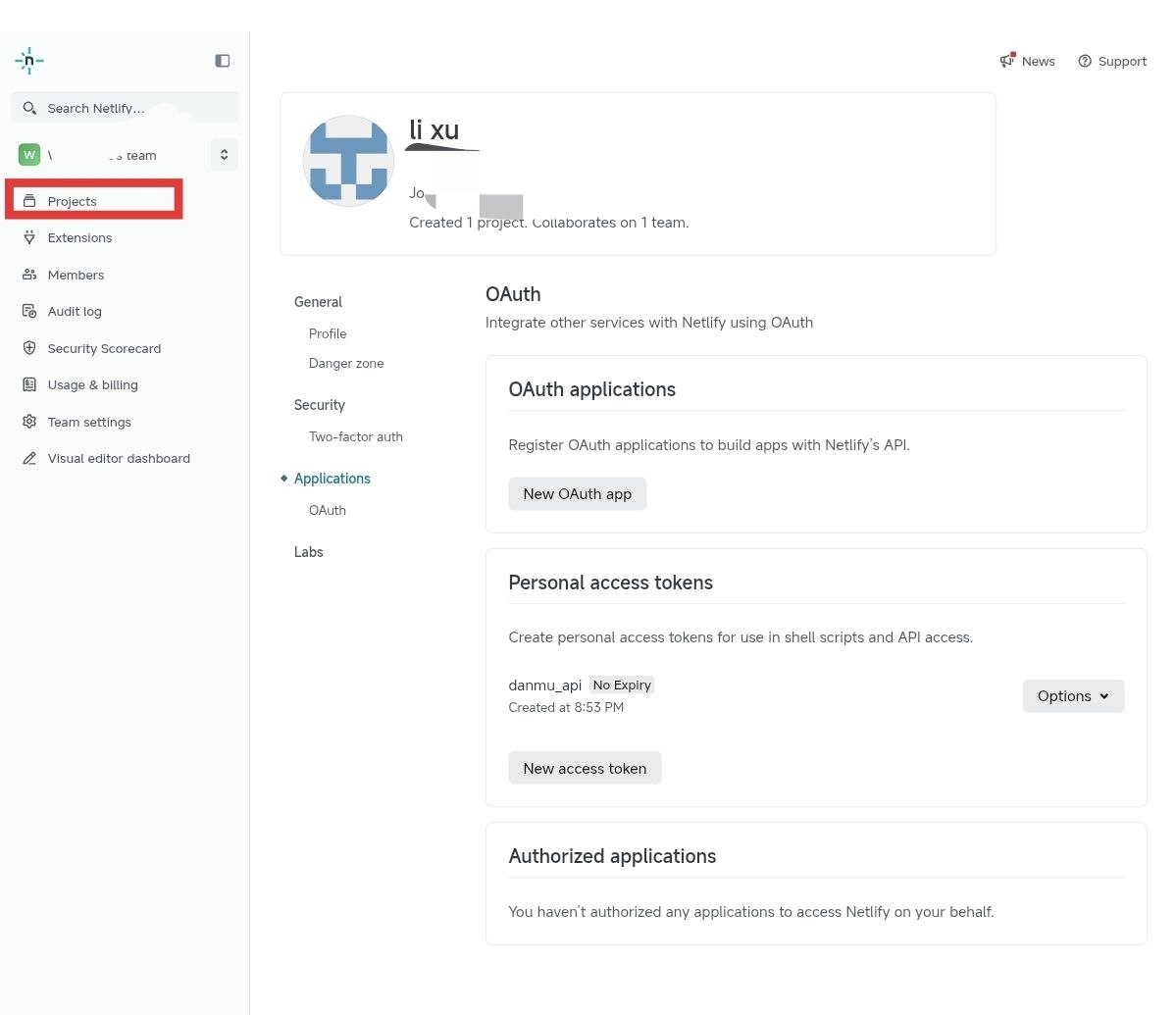The height and width of the screenshot is (1015, 1176).
Task: Click the Projects stack icon
Action: tap(29, 201)
